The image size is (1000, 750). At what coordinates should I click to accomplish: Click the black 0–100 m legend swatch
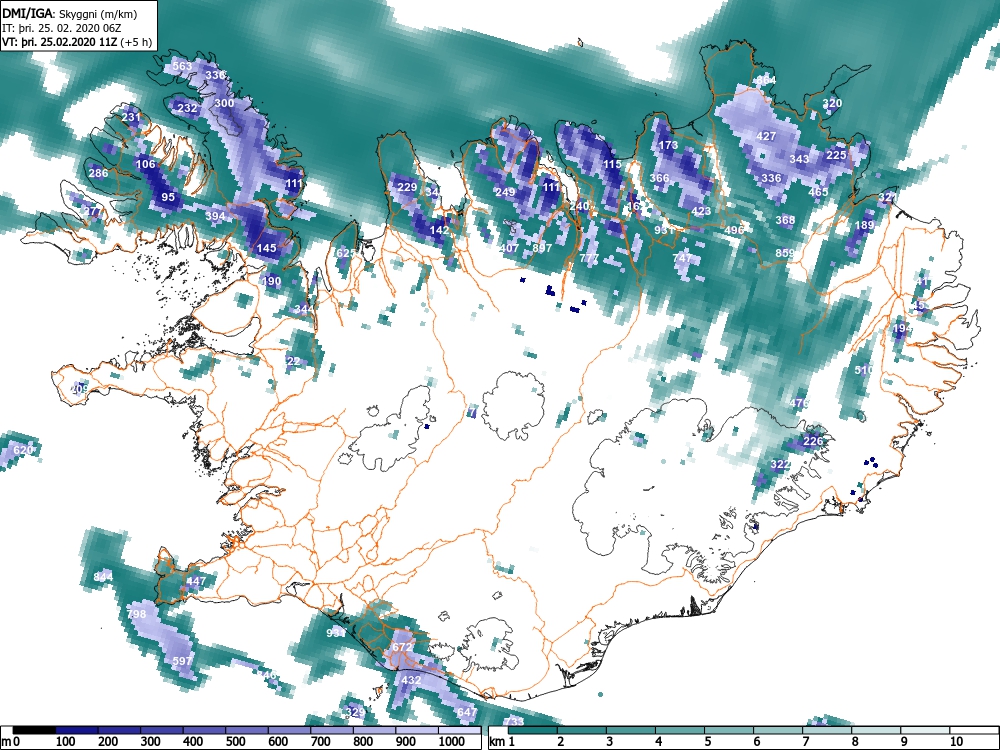point(34,730)
